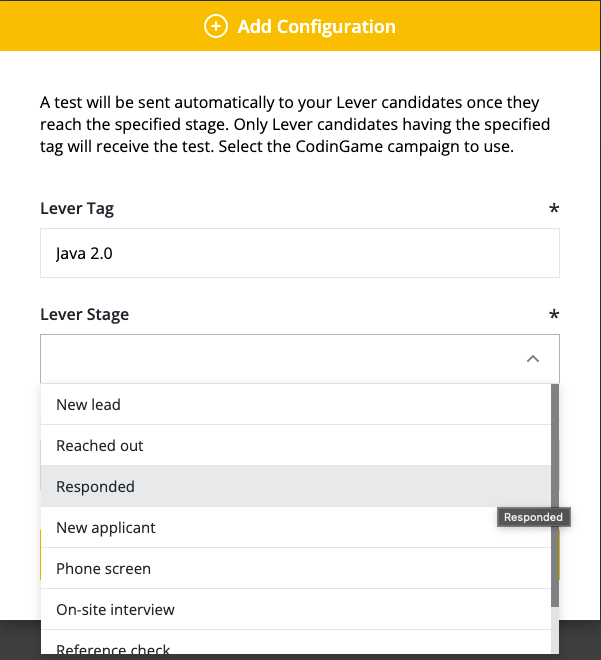Click the required asterisk for Lever Tag

[x=554, y=210]
